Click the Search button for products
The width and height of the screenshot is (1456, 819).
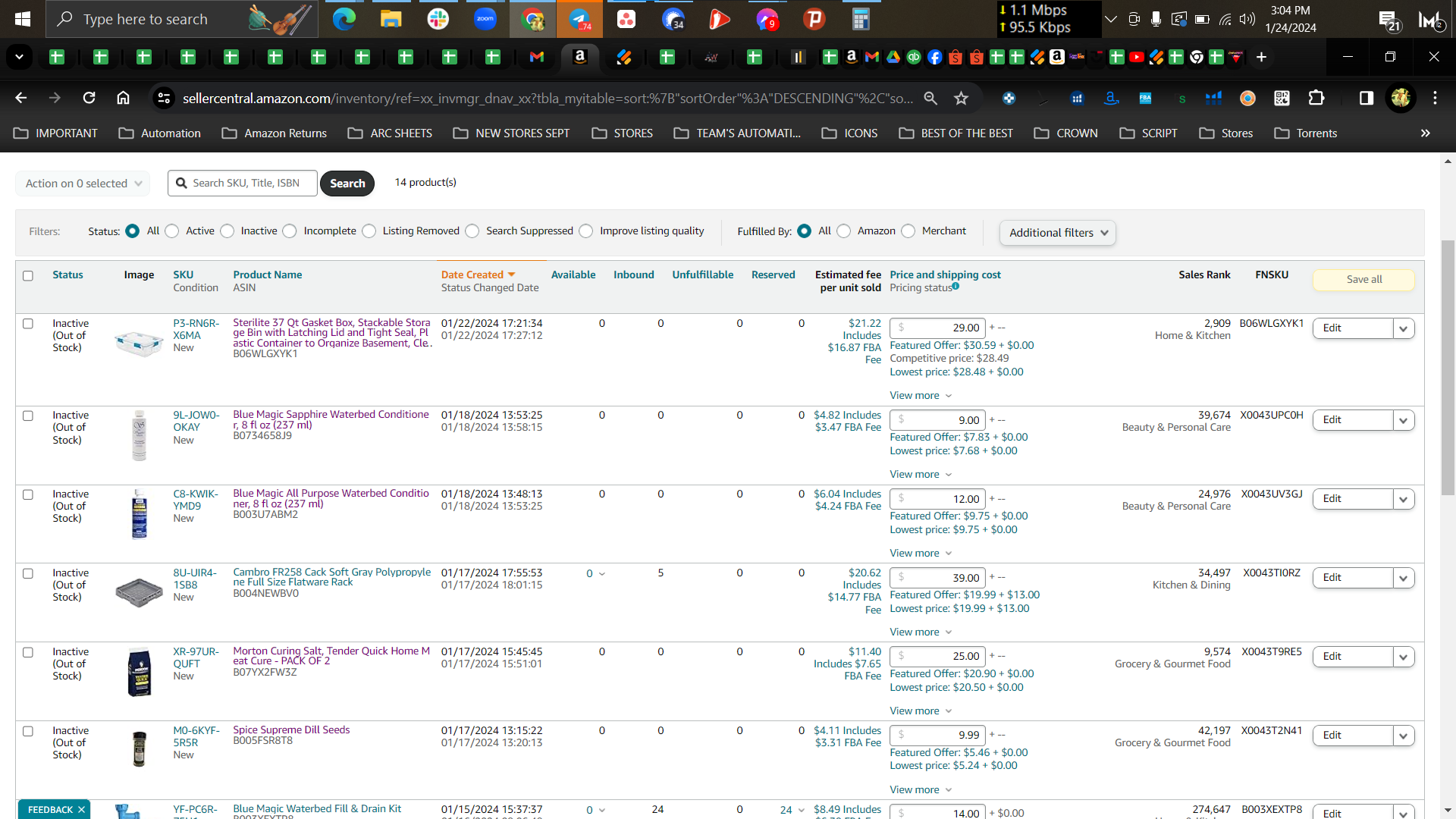347,184
